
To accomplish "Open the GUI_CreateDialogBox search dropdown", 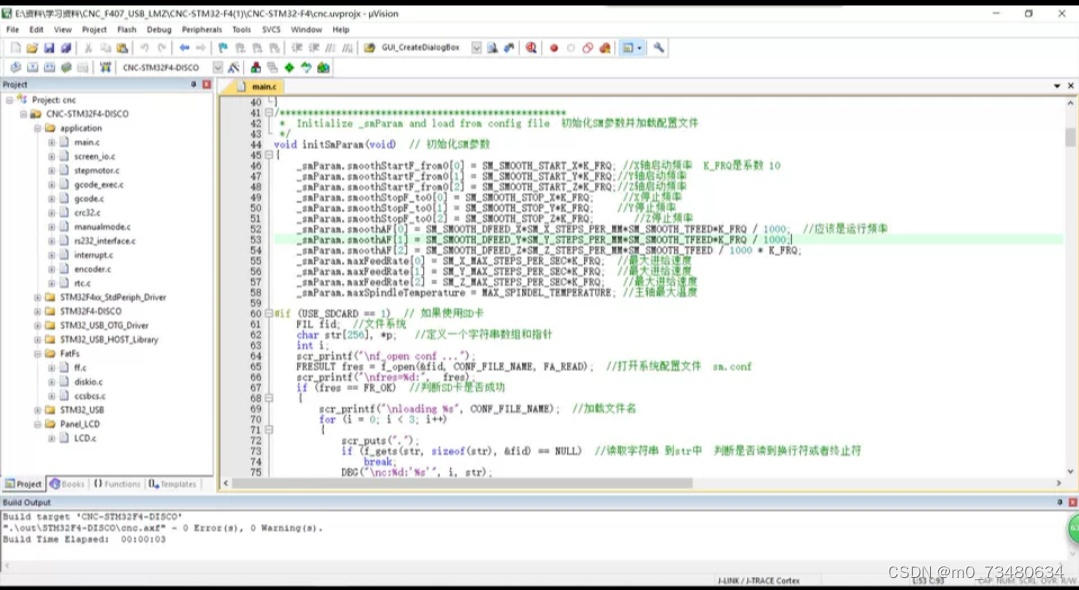I will tap(476, 48).
